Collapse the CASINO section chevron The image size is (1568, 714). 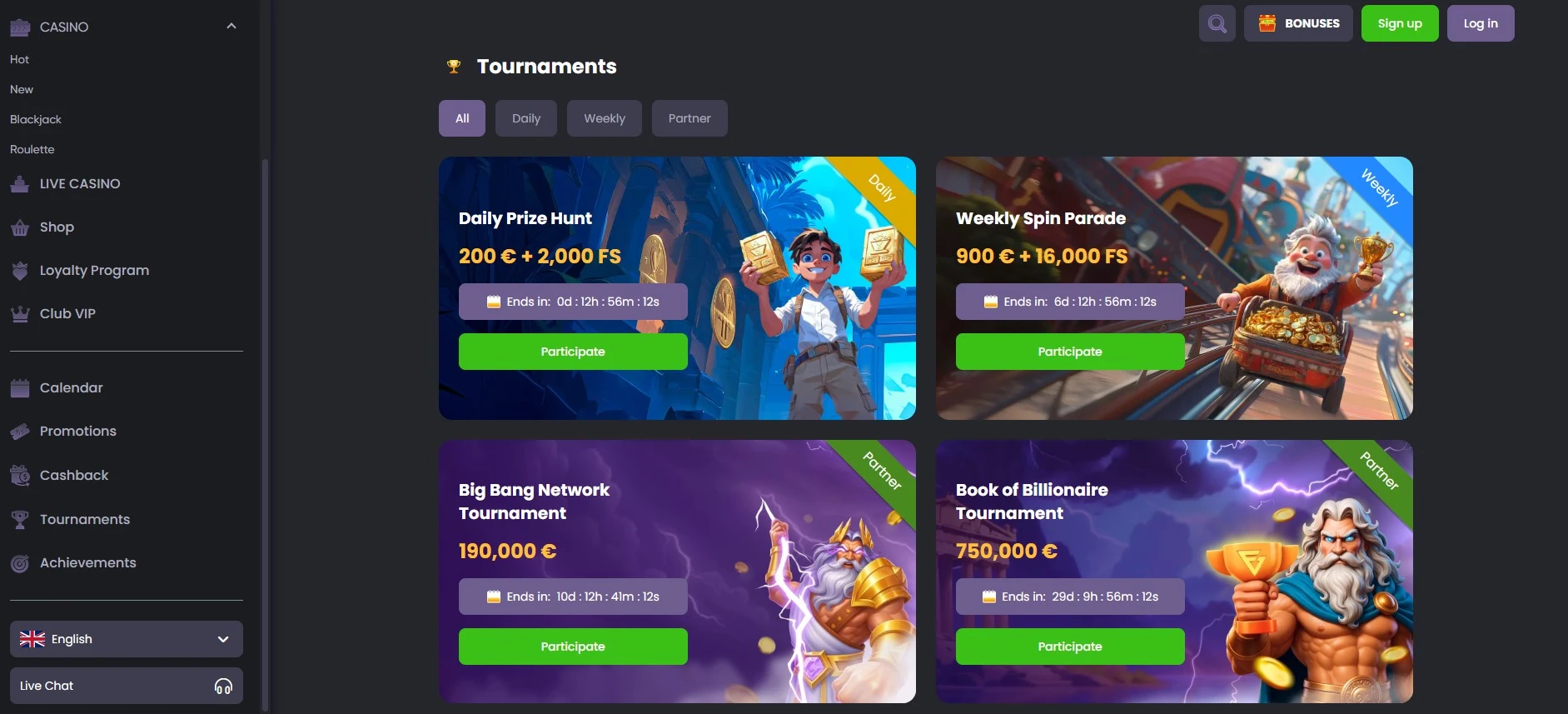(231, 27)
